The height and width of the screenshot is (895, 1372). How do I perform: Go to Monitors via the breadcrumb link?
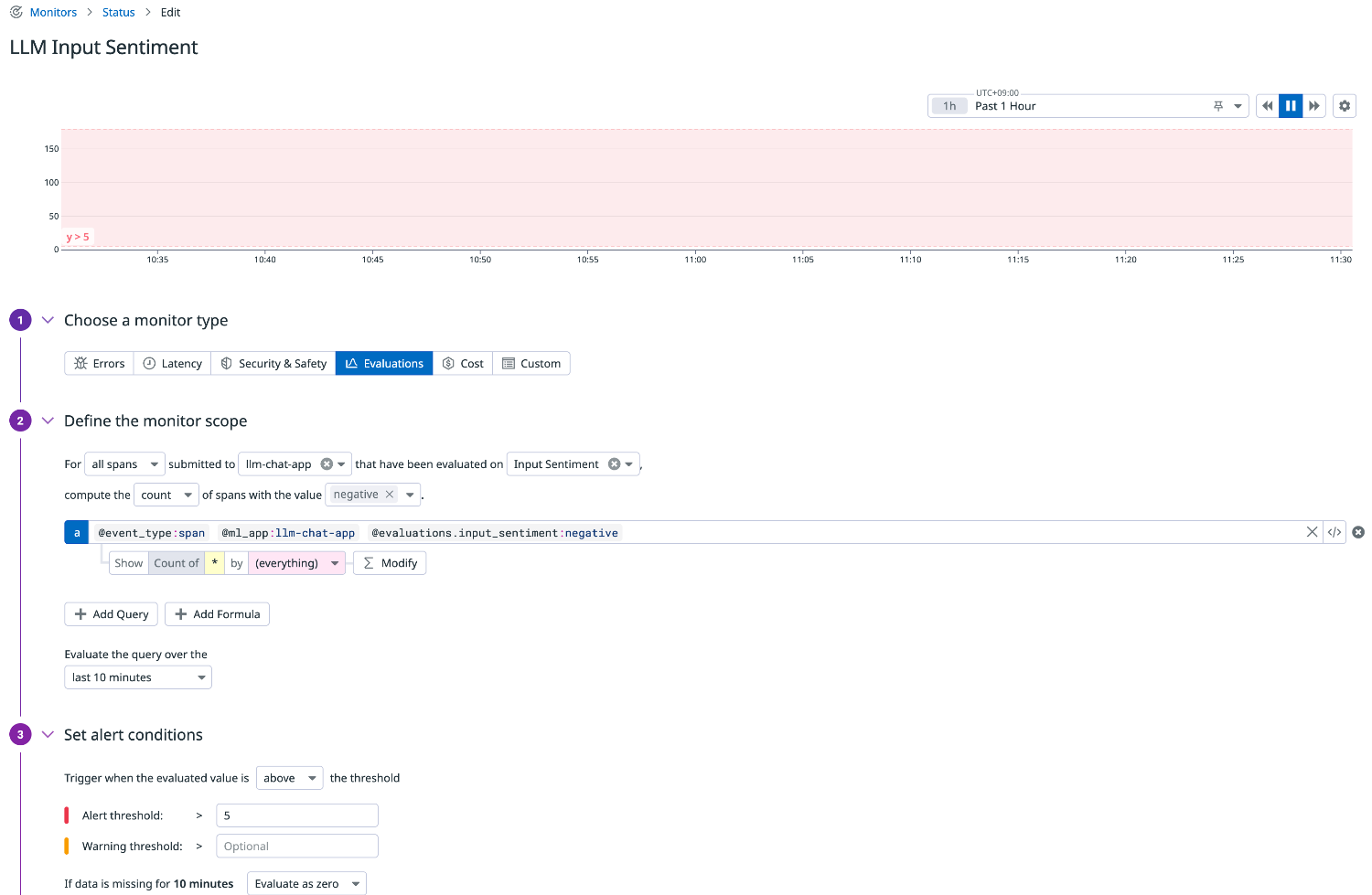53,12
